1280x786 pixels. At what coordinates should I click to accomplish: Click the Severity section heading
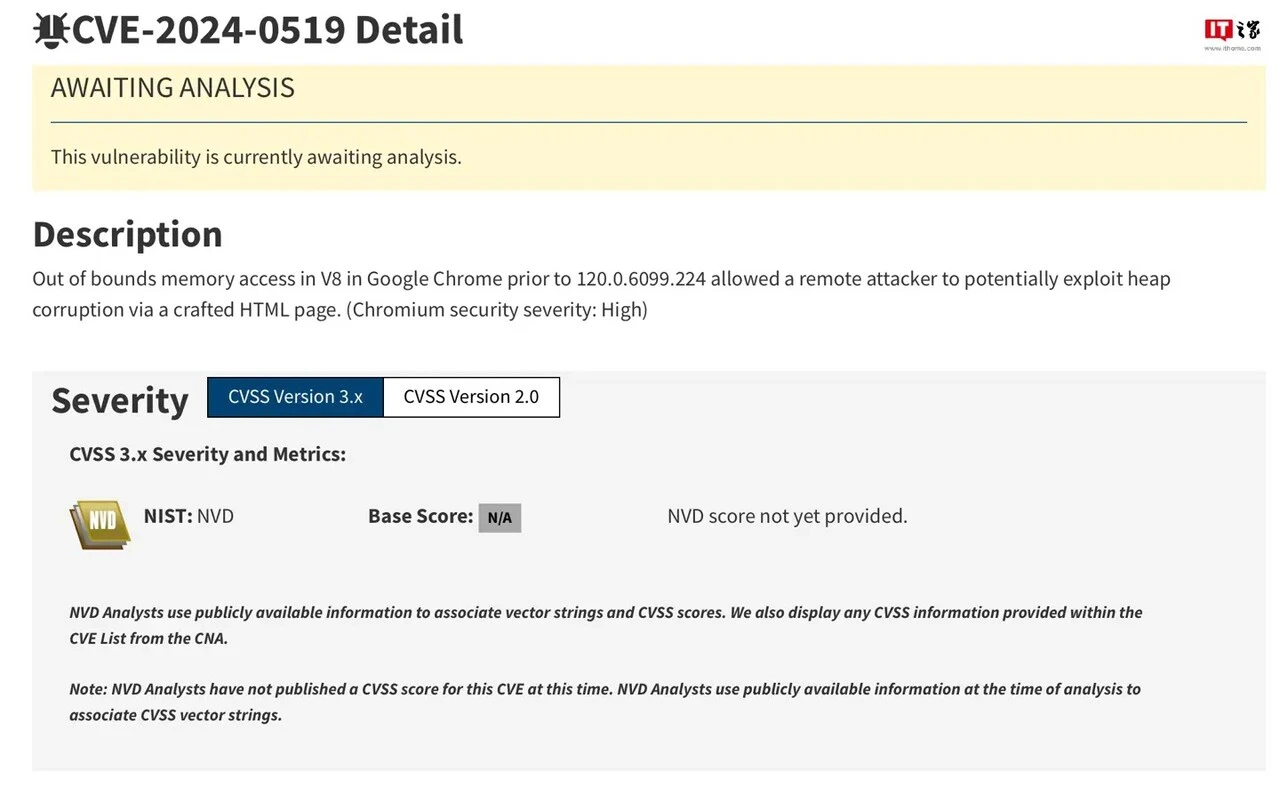click(119, 400)
